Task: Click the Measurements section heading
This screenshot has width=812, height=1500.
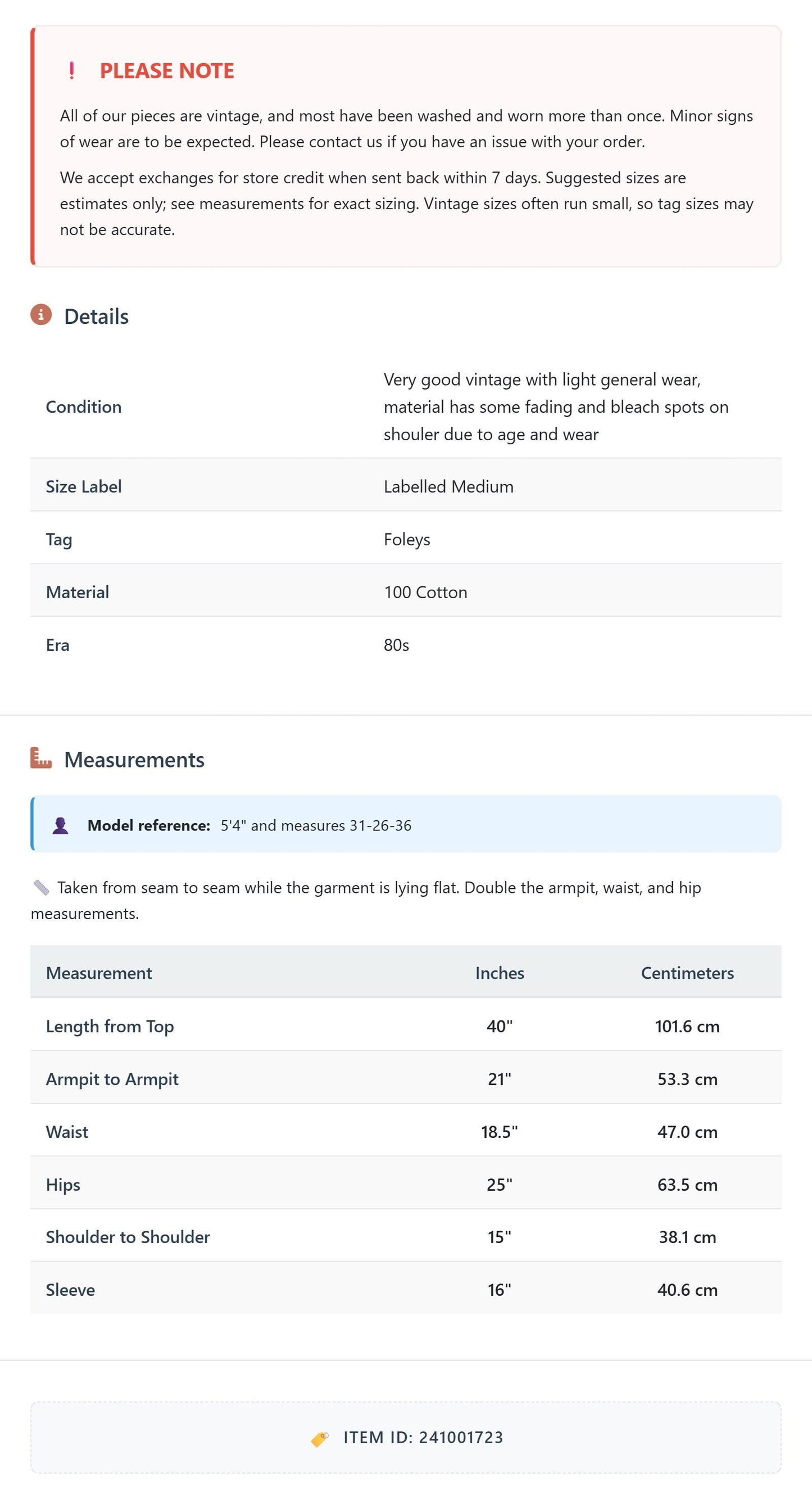Action: pos(134,760)
